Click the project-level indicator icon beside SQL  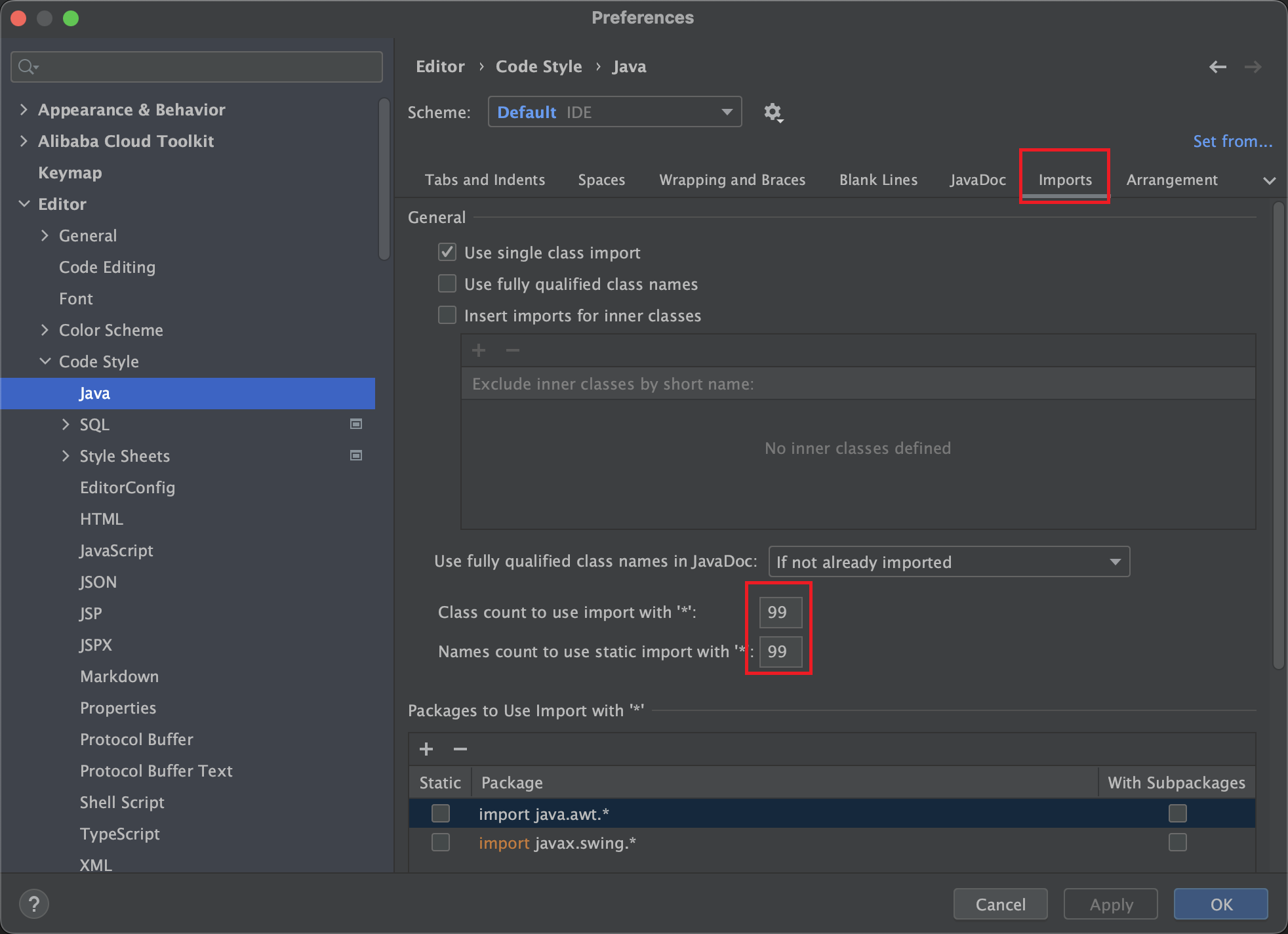tap(356, 424)
